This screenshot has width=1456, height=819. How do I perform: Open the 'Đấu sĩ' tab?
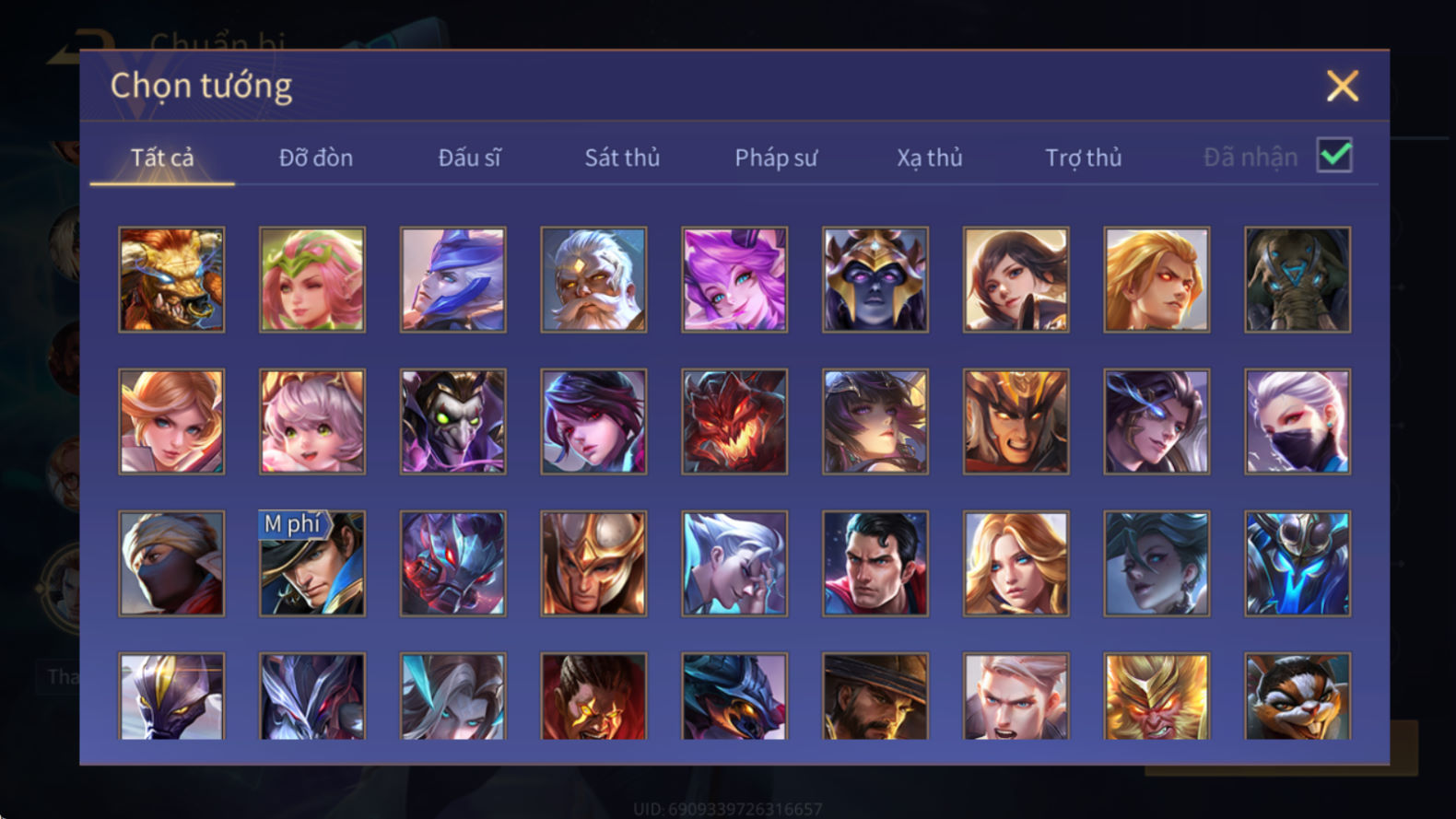pos(469,158)
